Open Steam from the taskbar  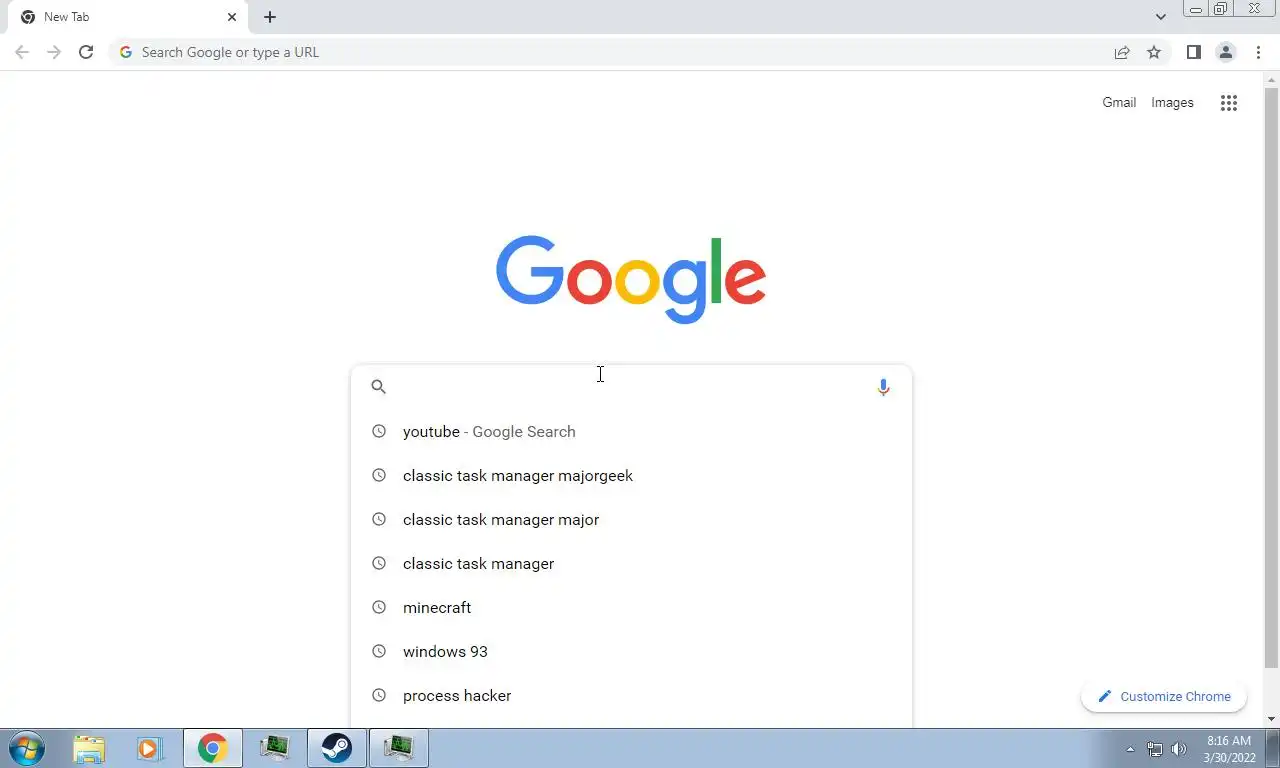click(336, 748)
